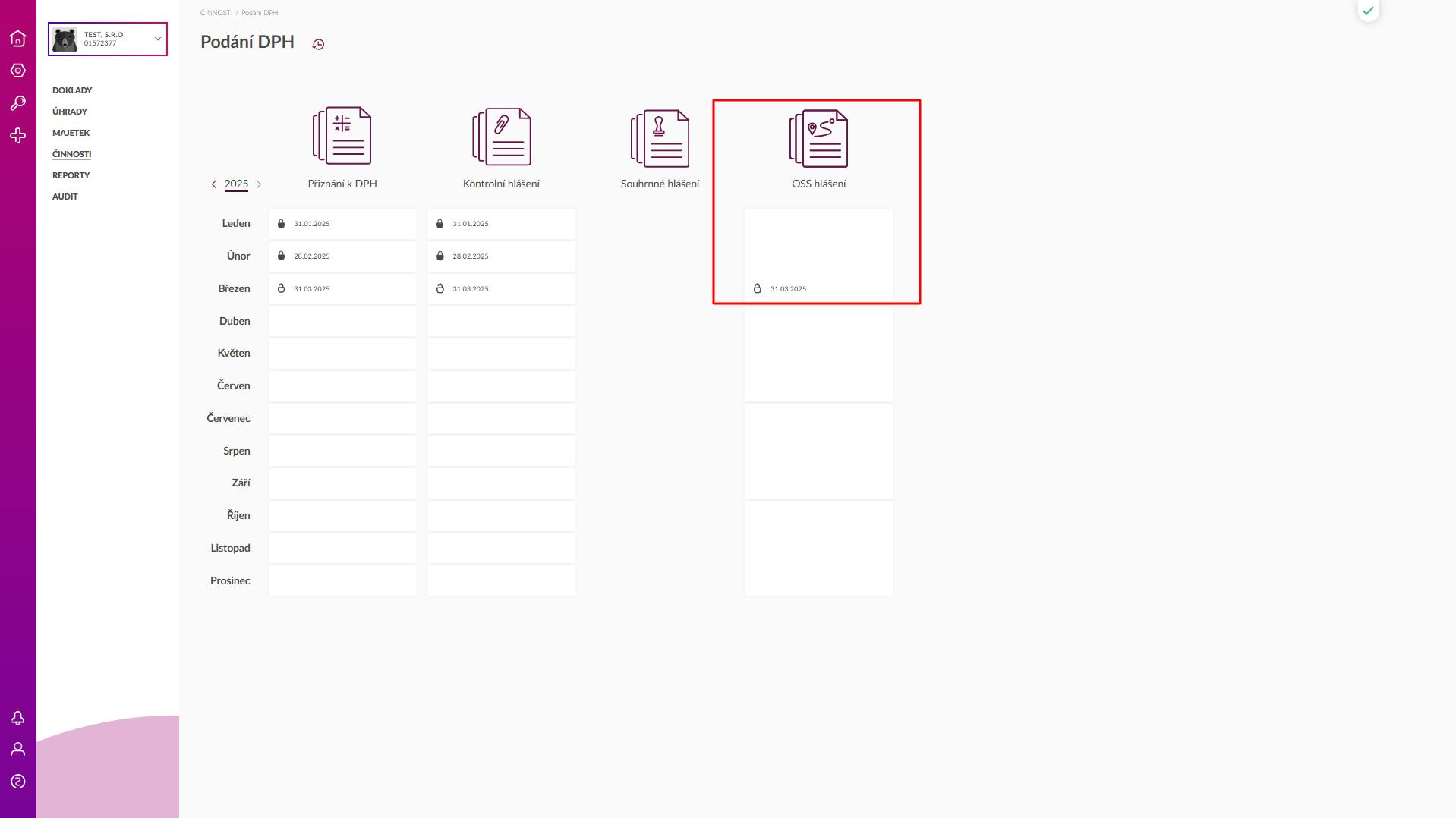Click the Listopad month label
Screen dimensions: 1456x818
pyautogui.click(x=230, y=548)
